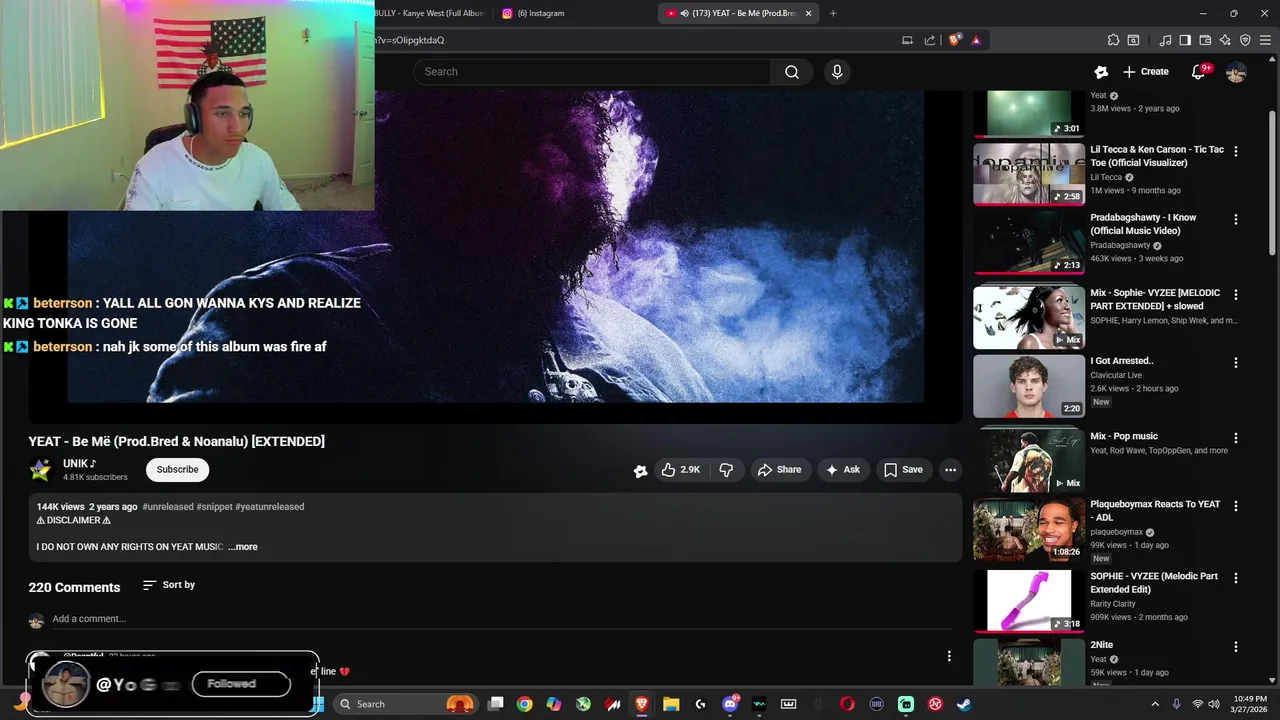Image resolution: width=1280 pixels, height=720 pixels.
Task: Close the YEAT - Be Më tab
Action: [808, 13]
